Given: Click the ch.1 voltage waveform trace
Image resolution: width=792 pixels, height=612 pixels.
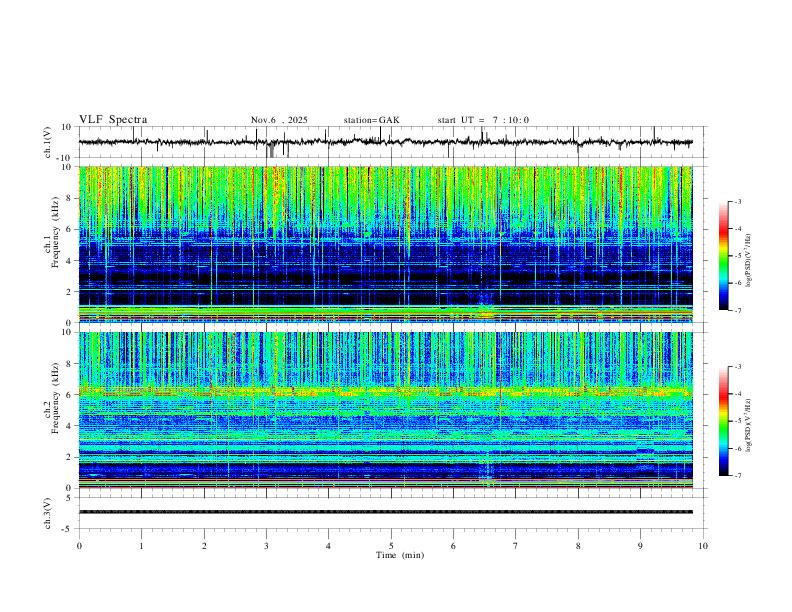Looking at the screenshot, I should point(385,142).
